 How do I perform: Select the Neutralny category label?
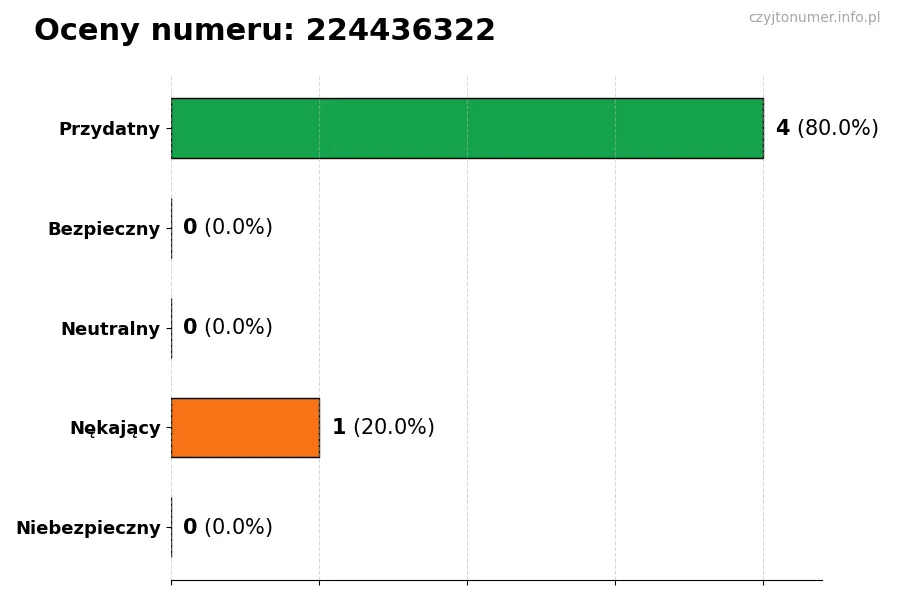point(110,329)
